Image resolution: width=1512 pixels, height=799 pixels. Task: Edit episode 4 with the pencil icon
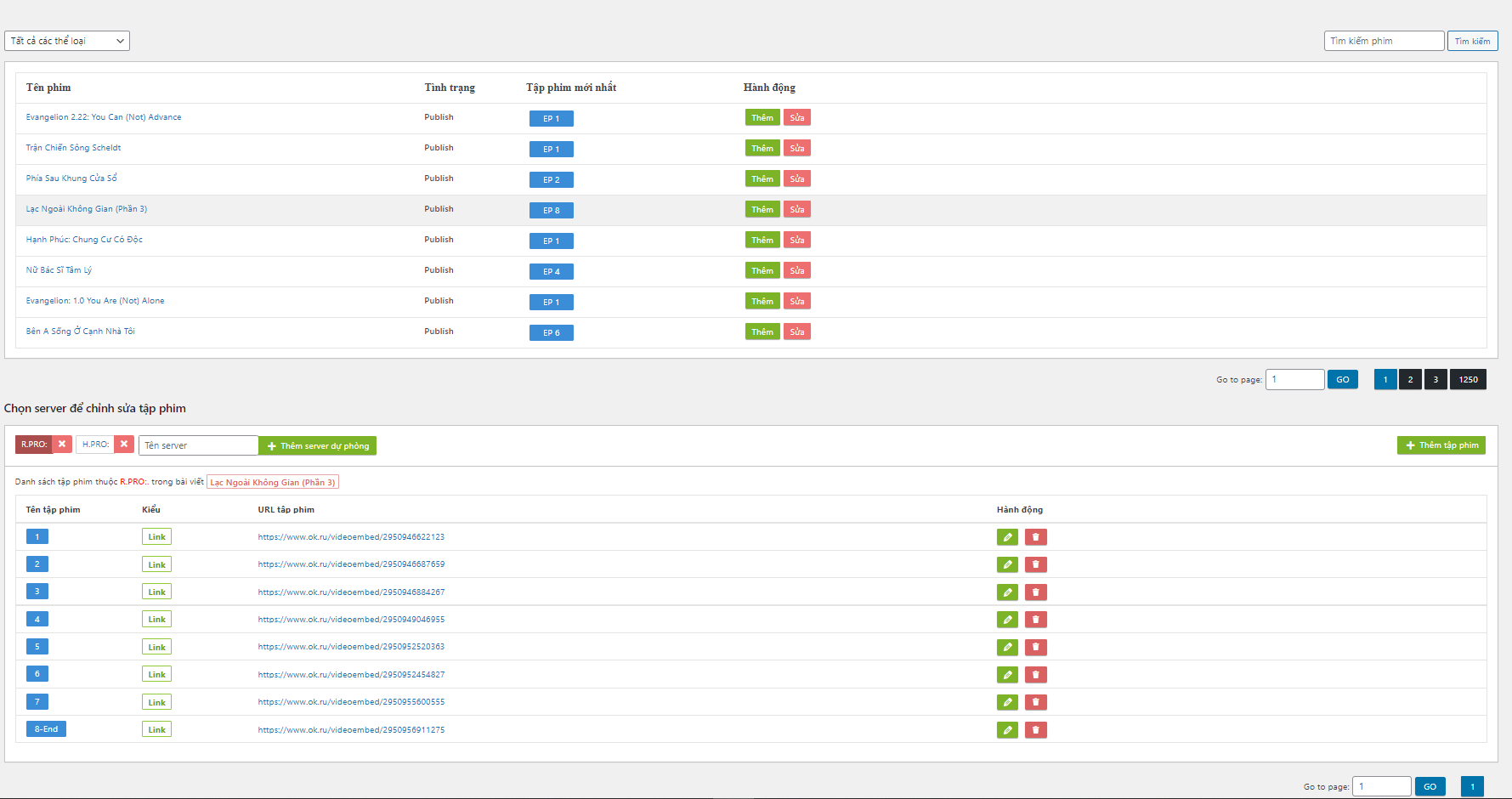click(x=1007, y=620)
